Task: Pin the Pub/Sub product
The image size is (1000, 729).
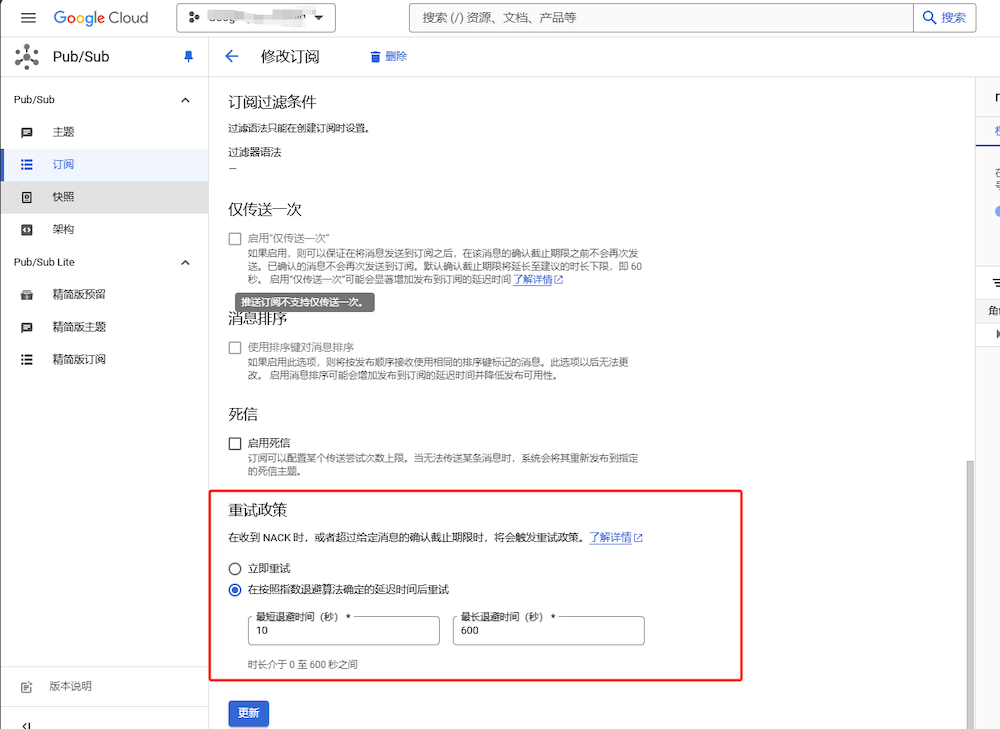Action: coord(188,57)
